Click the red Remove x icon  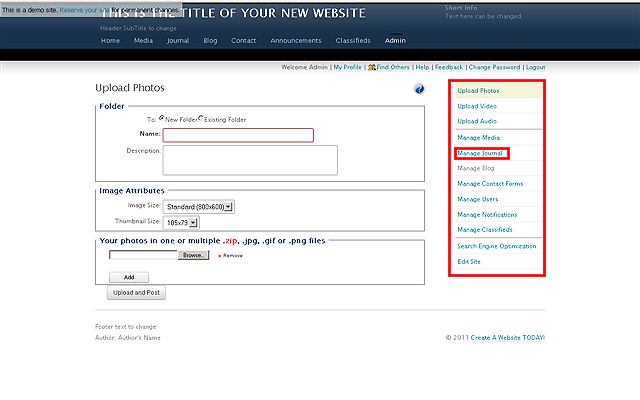tap(219, 255)
